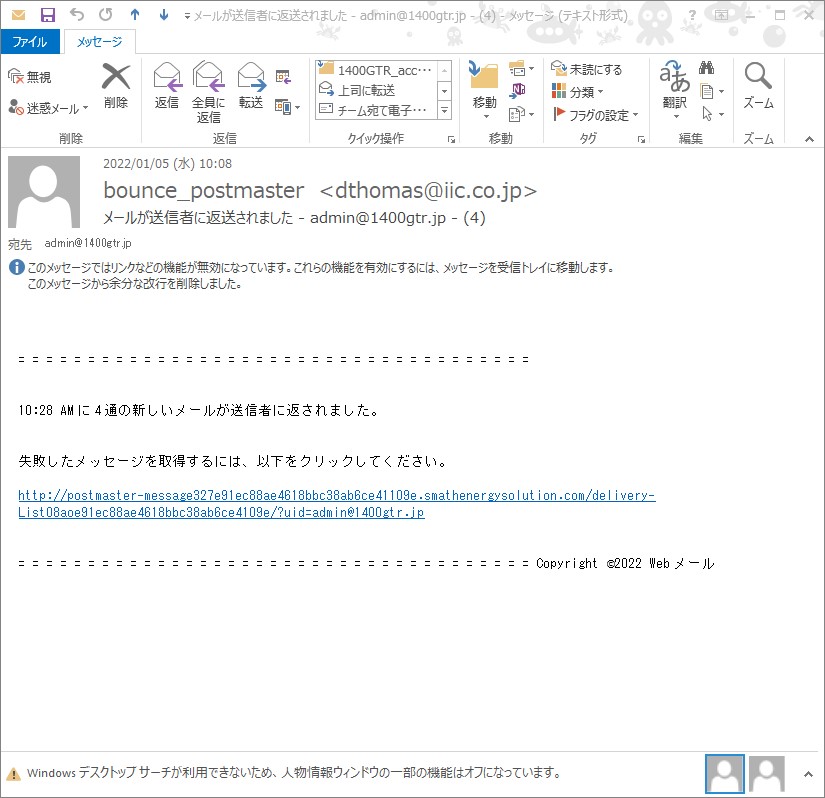Click the OneNote send icon
Image resolution: width=825 pixels, height=798 pixels.
pos(518,90)
